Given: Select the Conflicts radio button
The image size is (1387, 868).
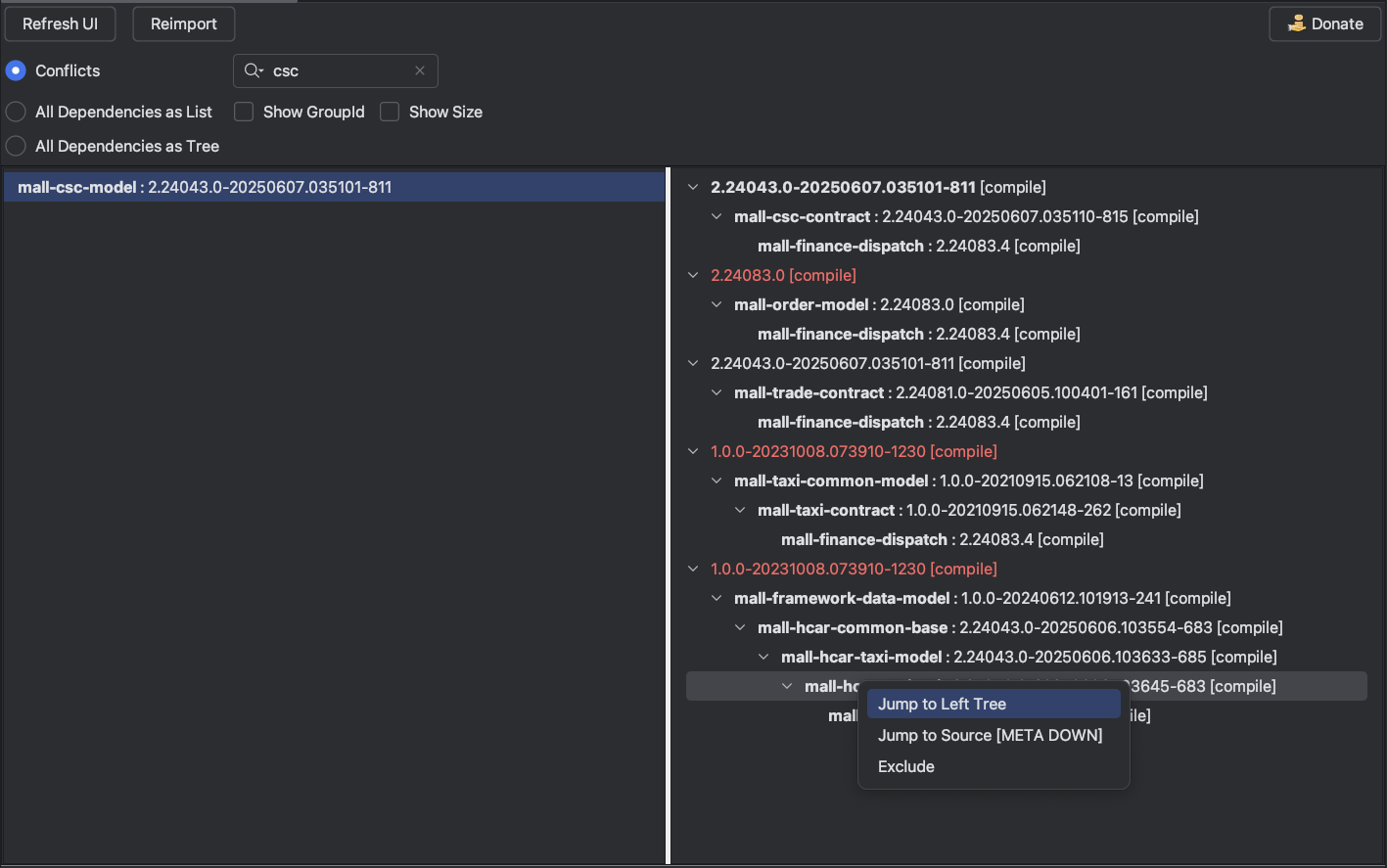Looking at the screenshot, I should 16,70.
